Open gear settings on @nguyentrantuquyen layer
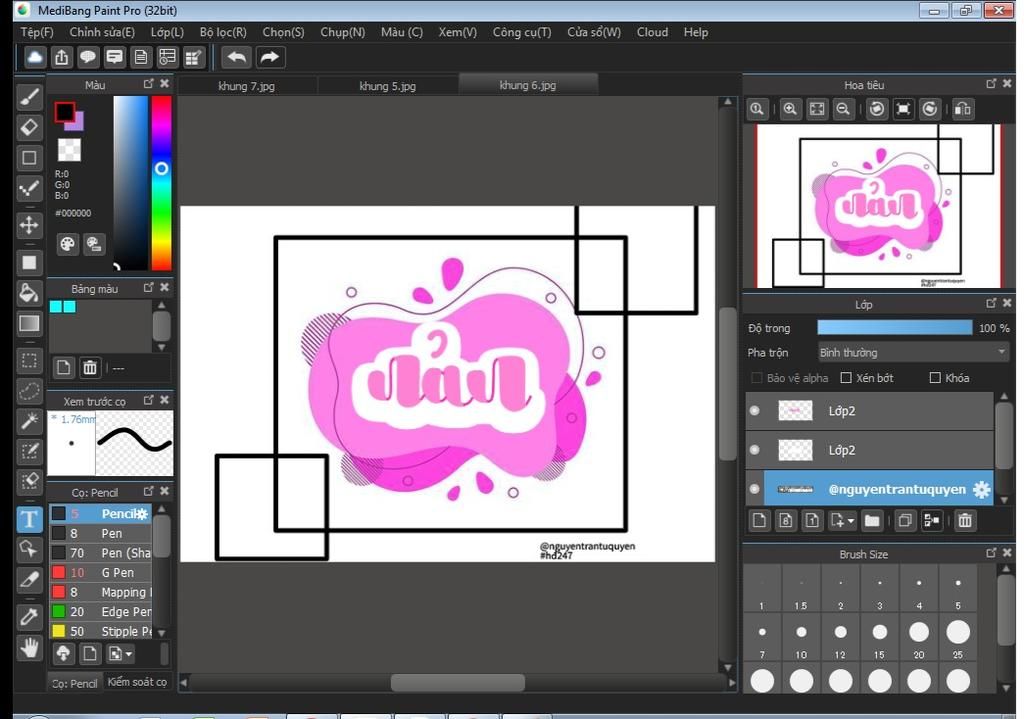Viewport: 1024px width, 719px height. [x=981, y=490]
